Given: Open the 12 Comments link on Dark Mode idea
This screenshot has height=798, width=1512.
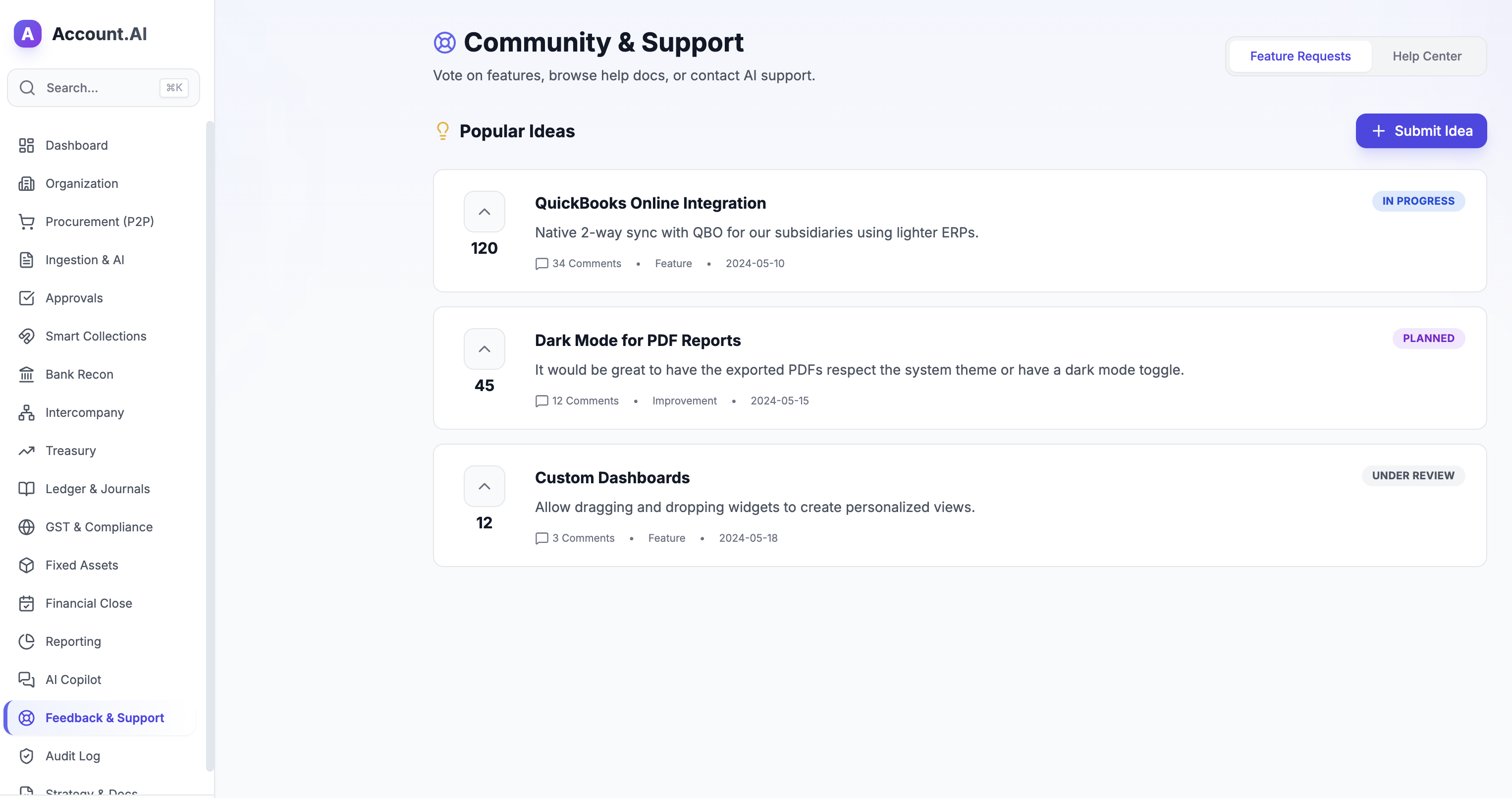Looking at the screenshot, I should (577, 401).
